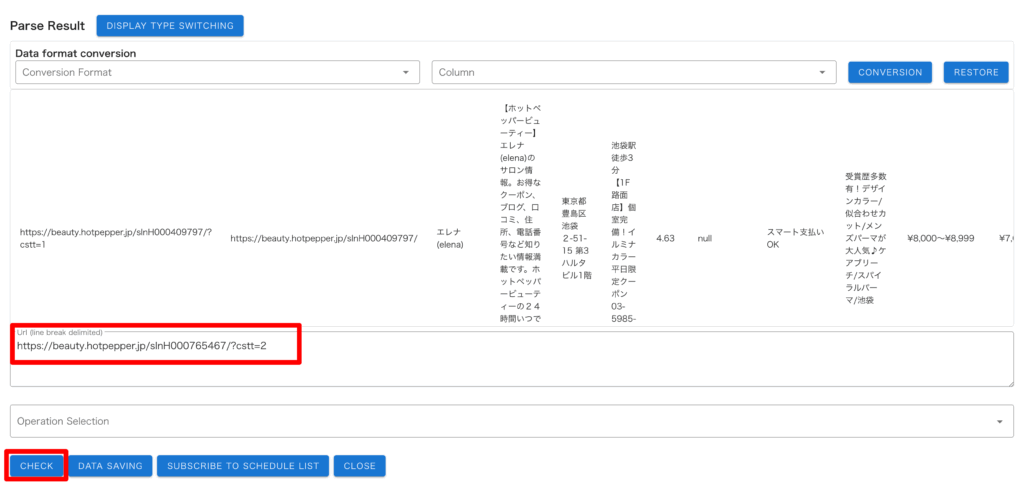Select the table cell with URL ending cstt=1
This screenshot has height=485, width=1024.
tap(115, 238)
